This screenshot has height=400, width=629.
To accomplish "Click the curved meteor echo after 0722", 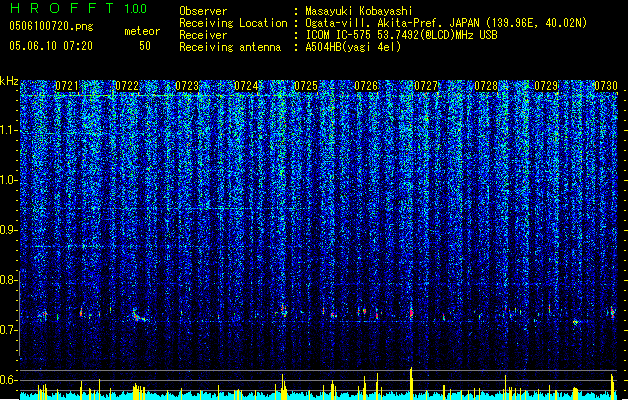I will tap(139, 315).
